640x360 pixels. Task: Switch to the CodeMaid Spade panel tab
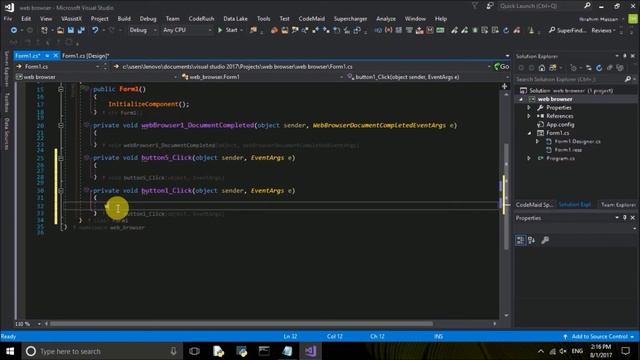click(x=534, y=205)
